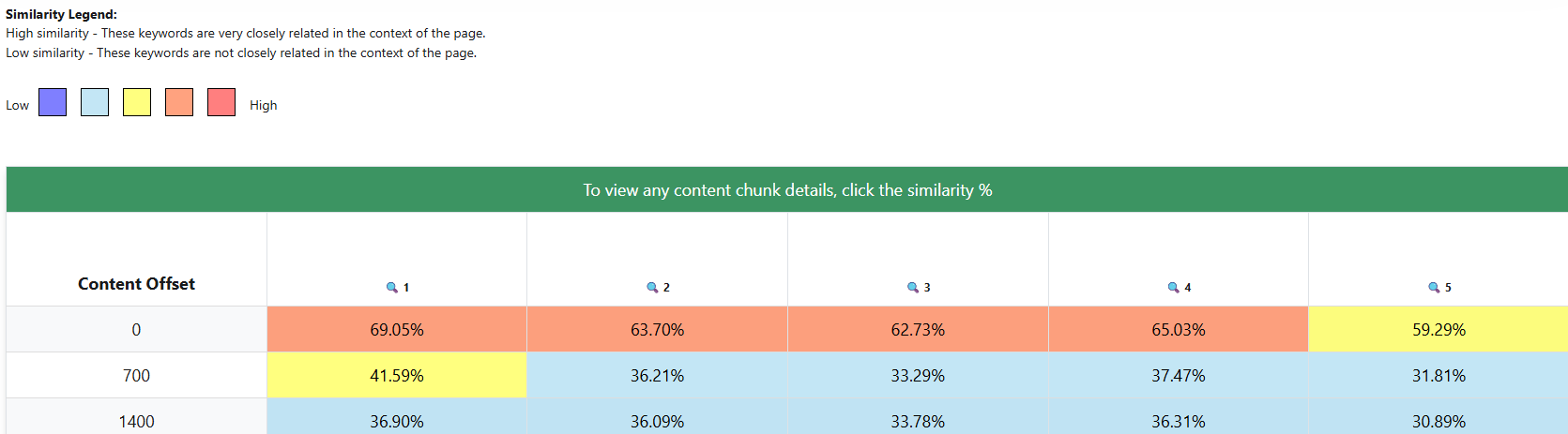Click the 31.81% similarity value
The height and width of the screenshot is (434, 1568).
coord(1439,376)
